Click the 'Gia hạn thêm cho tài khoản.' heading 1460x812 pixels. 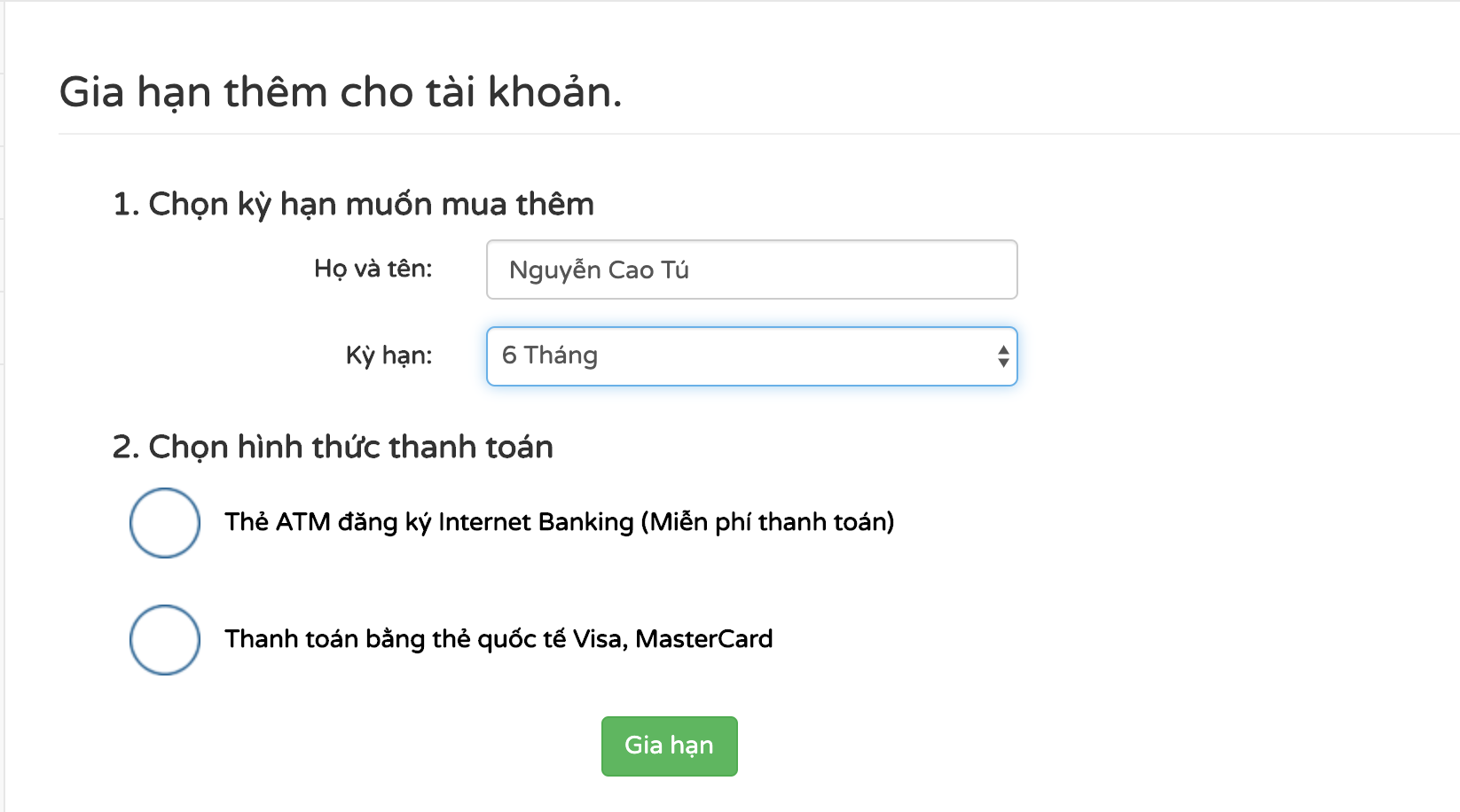tap(341, 92)
